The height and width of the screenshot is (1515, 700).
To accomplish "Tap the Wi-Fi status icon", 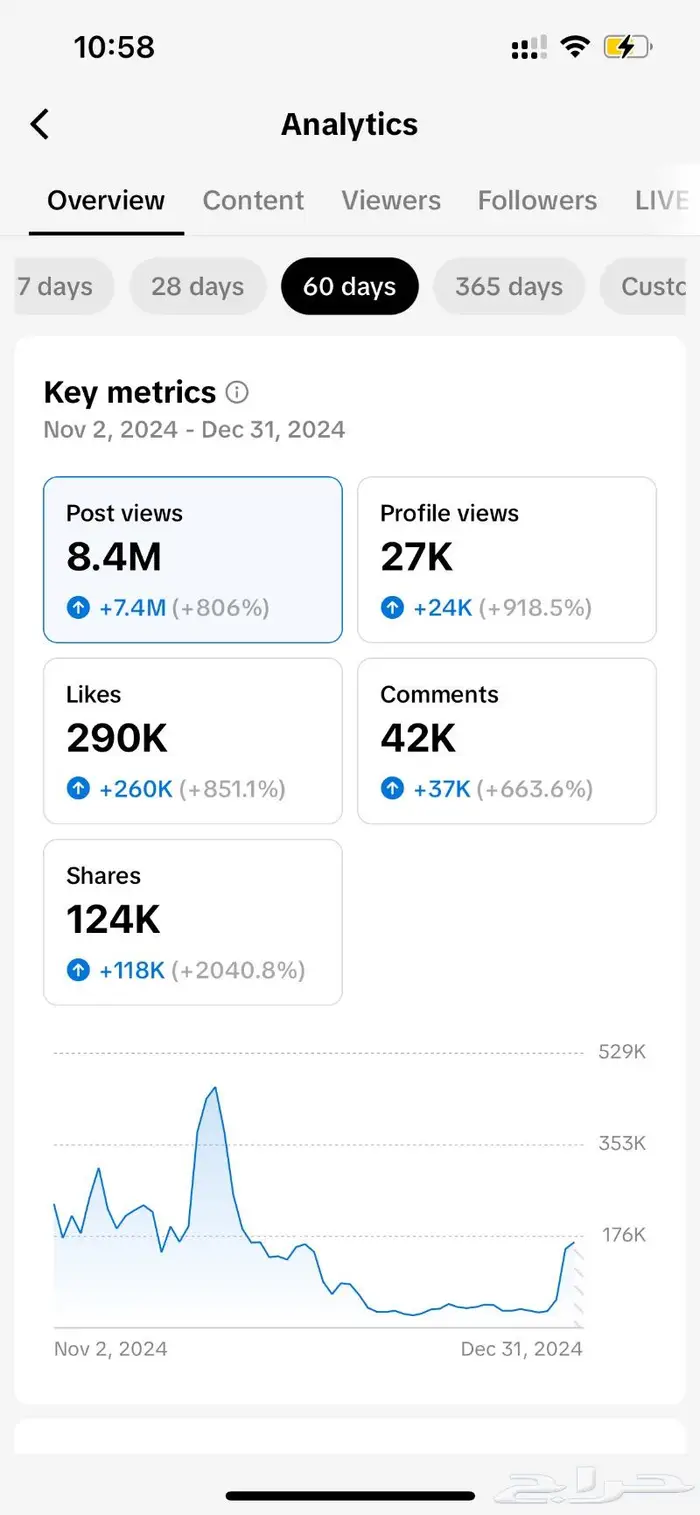I will pos(575,47).
